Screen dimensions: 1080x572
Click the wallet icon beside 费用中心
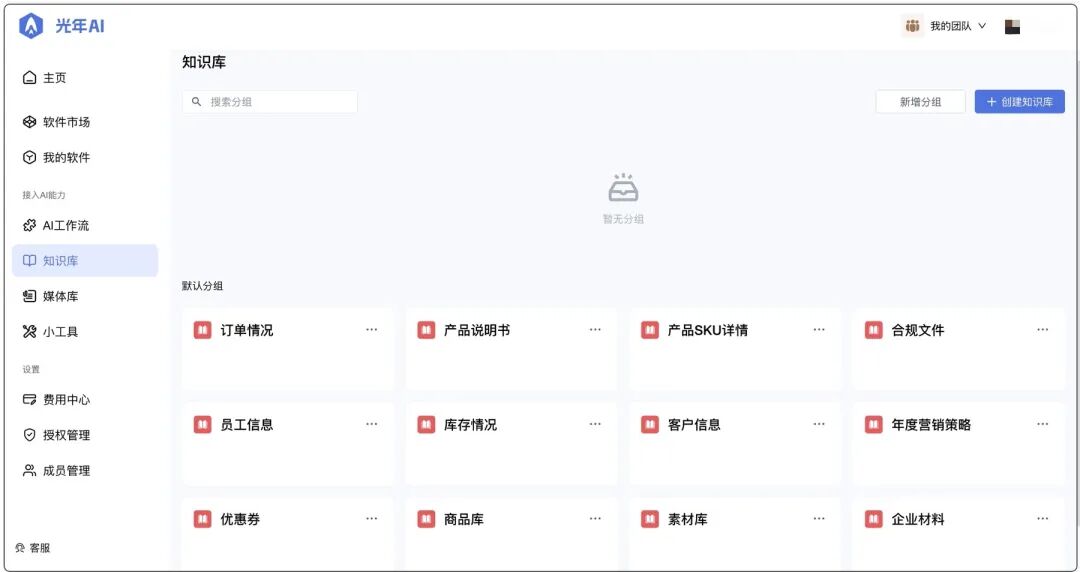click(x=29, y=400)
